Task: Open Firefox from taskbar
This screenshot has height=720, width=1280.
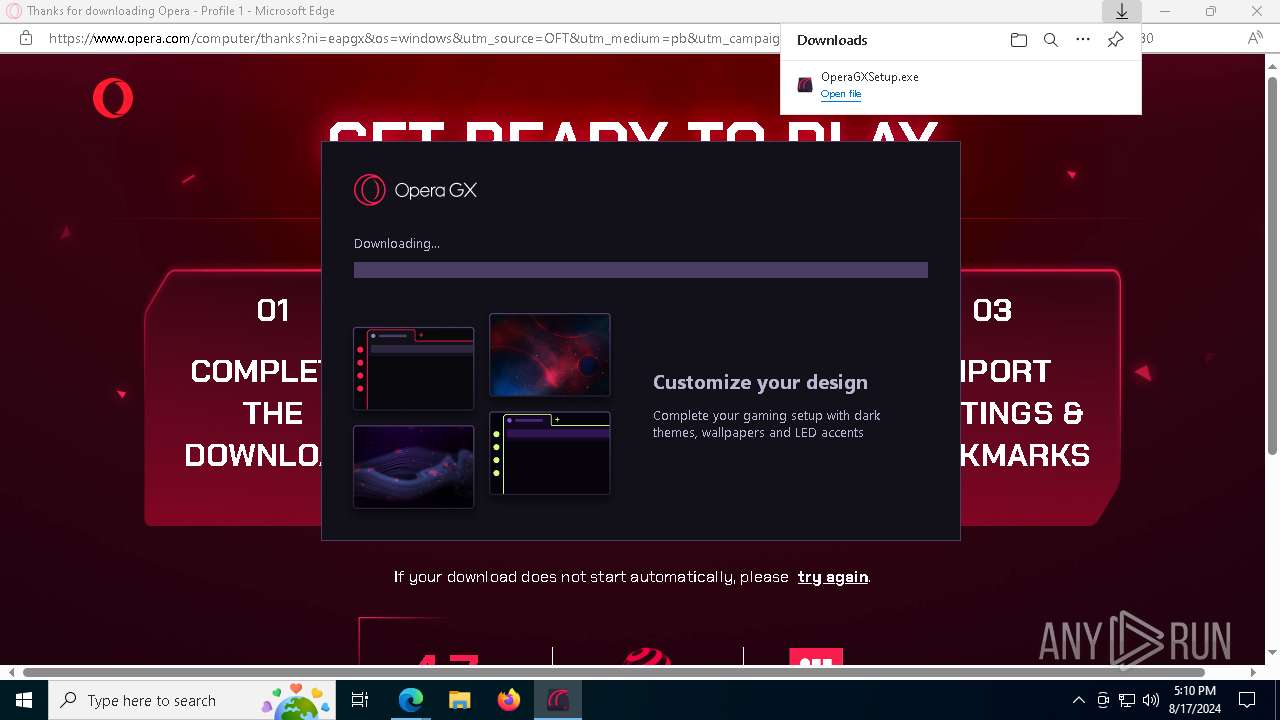Action: [x=509, y=701]
